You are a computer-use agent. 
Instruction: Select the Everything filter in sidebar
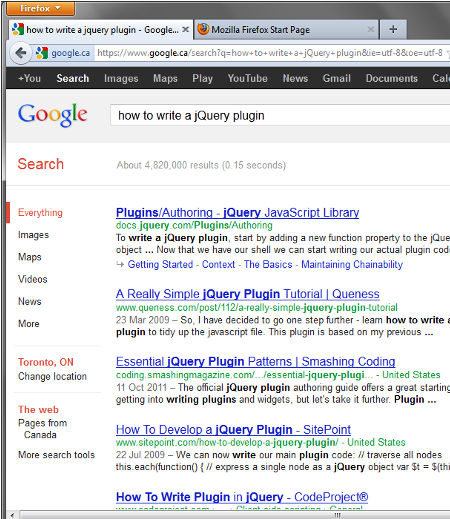[x=40, y=213]
